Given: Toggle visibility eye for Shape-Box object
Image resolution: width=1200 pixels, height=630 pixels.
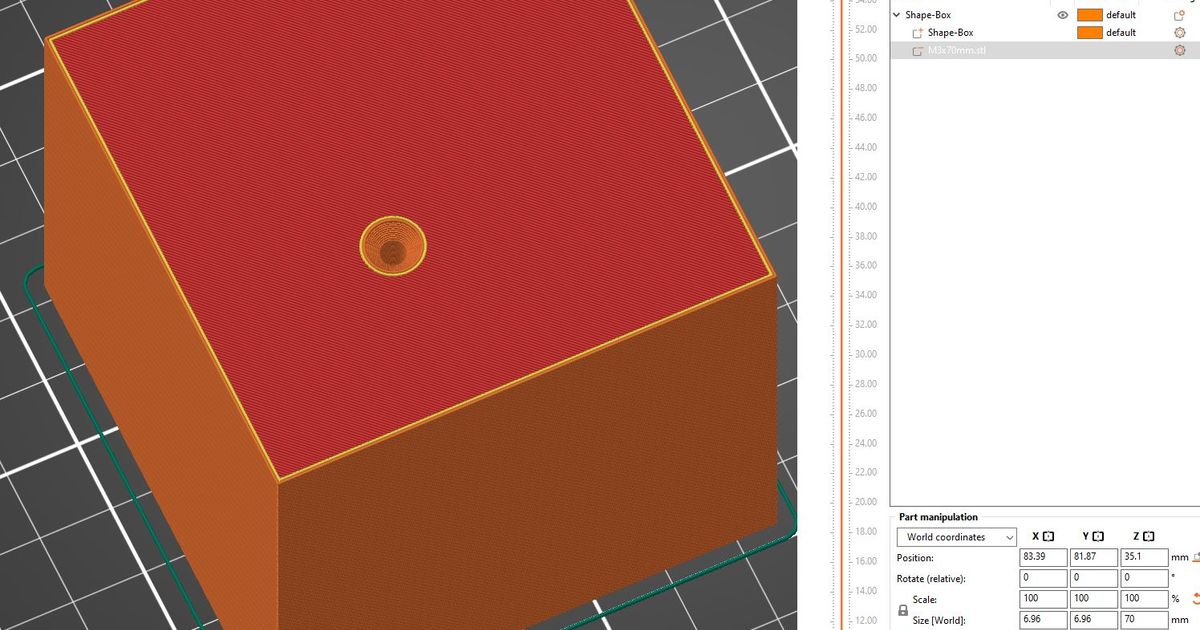Looking at the screenshot, I should point(1062,14).
